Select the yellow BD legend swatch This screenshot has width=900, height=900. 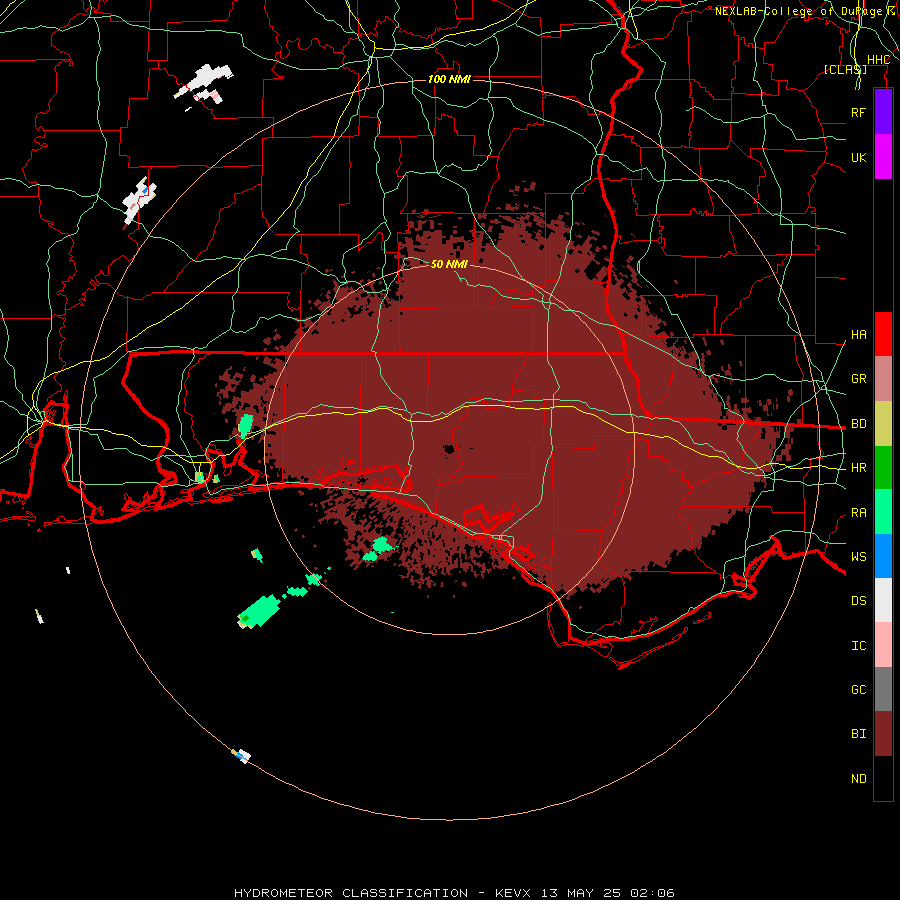[883, 424]
